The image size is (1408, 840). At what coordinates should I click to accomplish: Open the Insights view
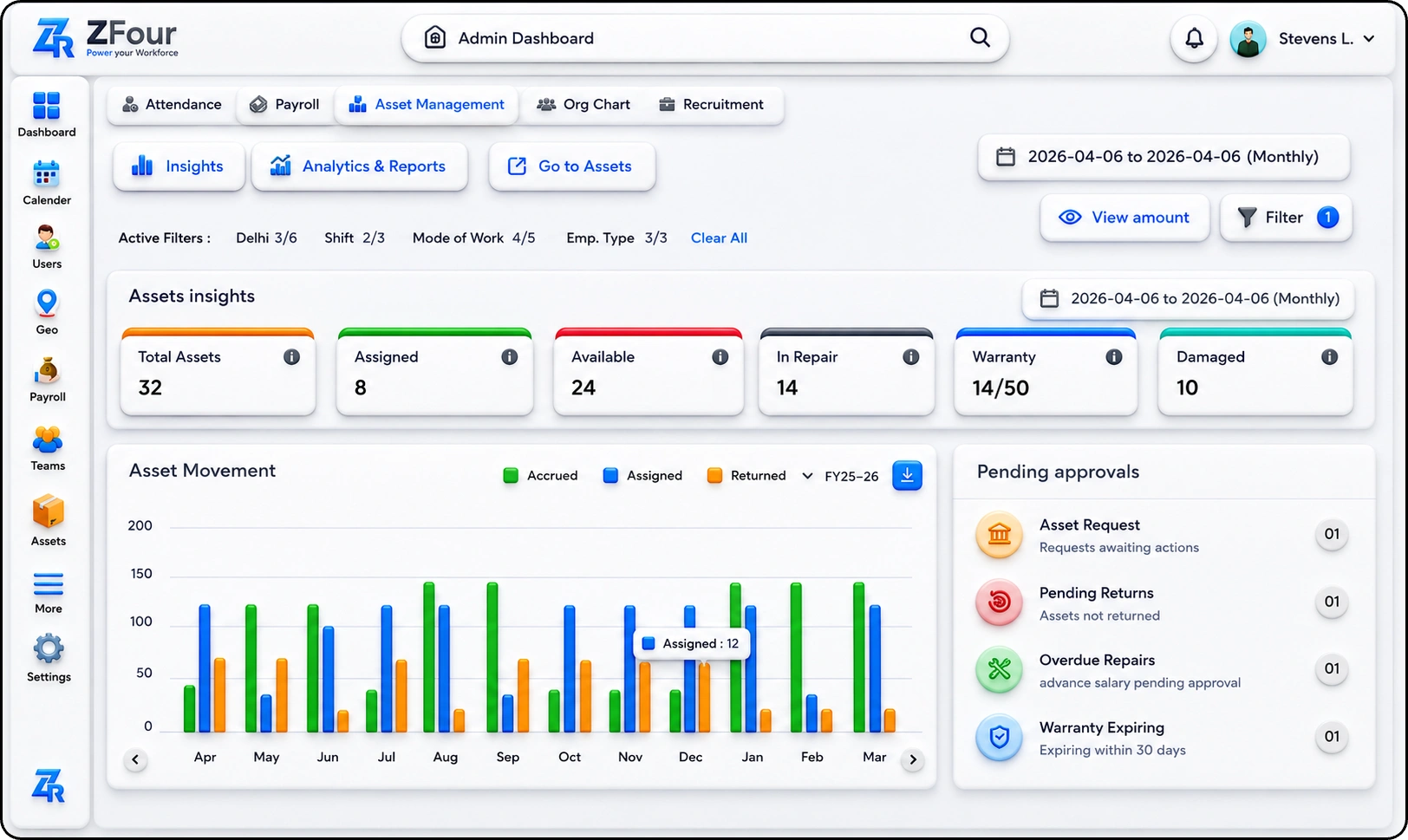click(179, 166)
